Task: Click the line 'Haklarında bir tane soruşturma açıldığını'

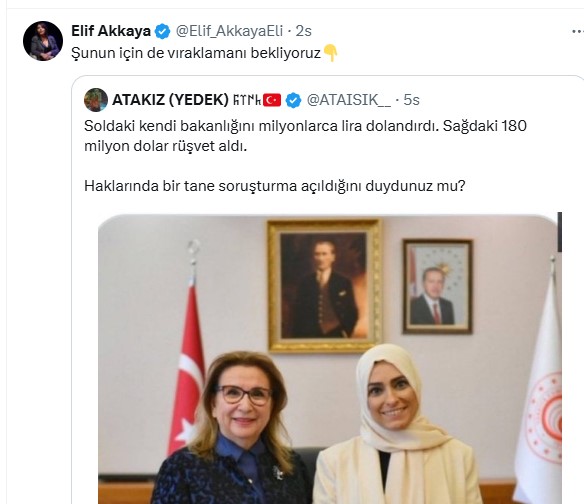Action: point(224,186)
